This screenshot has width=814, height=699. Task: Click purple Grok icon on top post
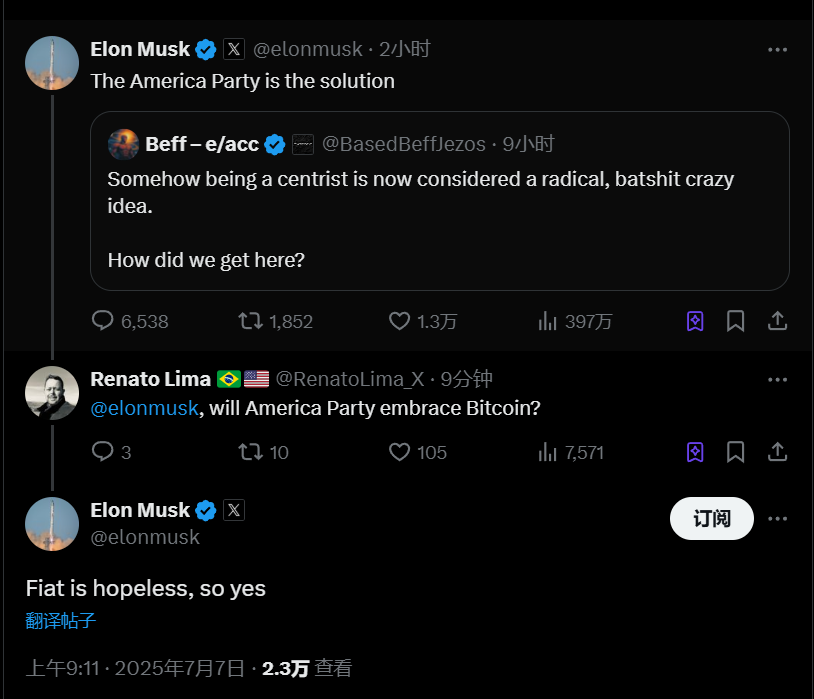(x=695, y=321)
